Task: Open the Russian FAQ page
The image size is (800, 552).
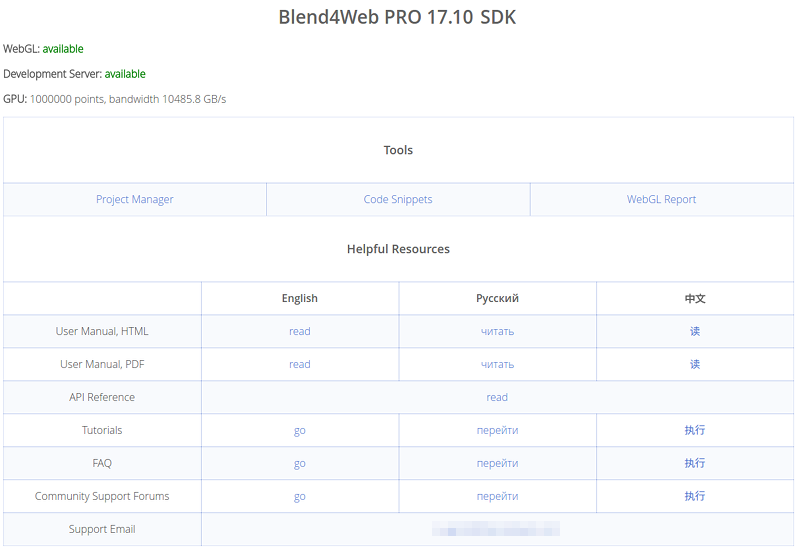Action: tap(497, 463)
